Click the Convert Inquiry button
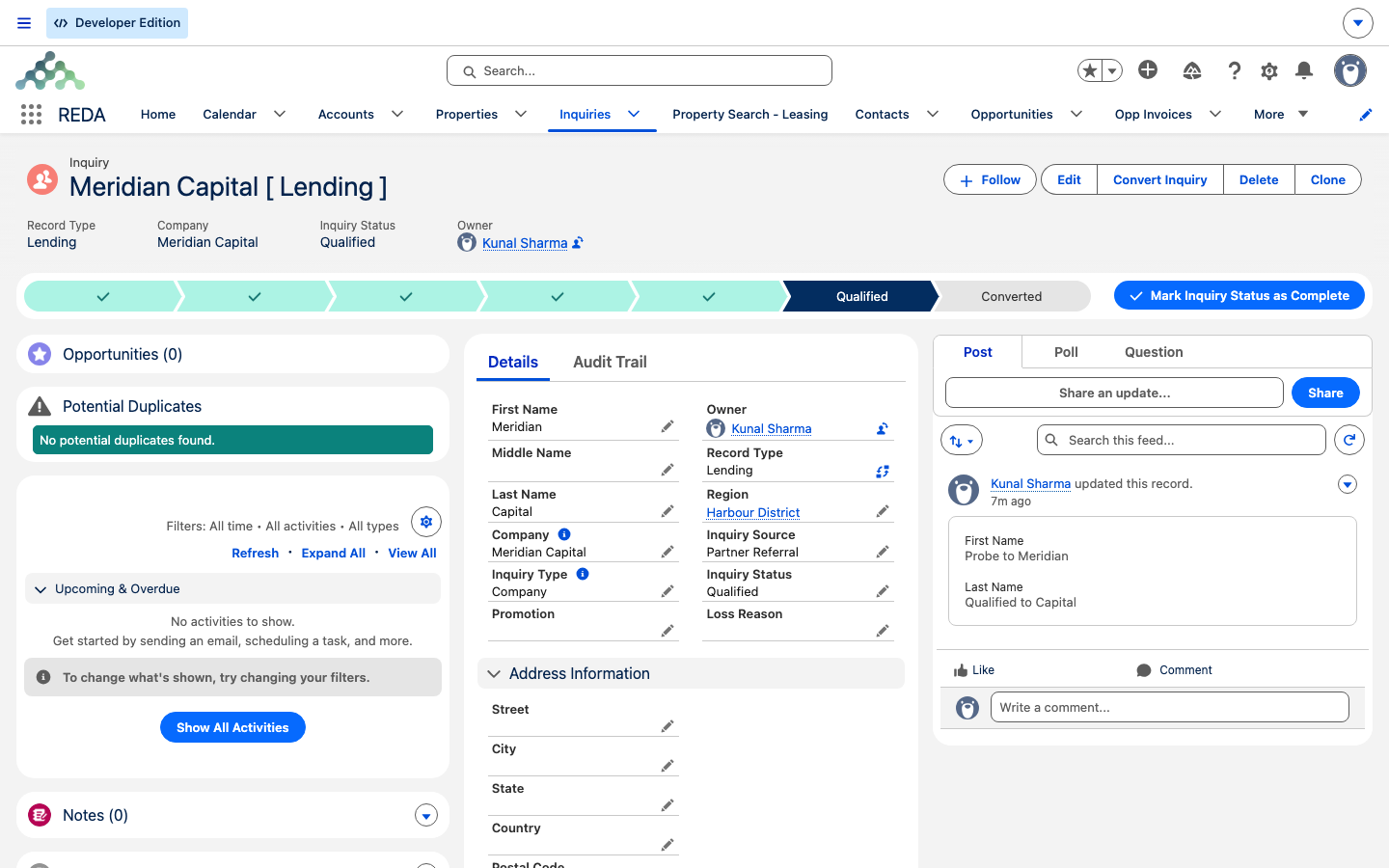1389x868 pixels. click(1159, 179)
